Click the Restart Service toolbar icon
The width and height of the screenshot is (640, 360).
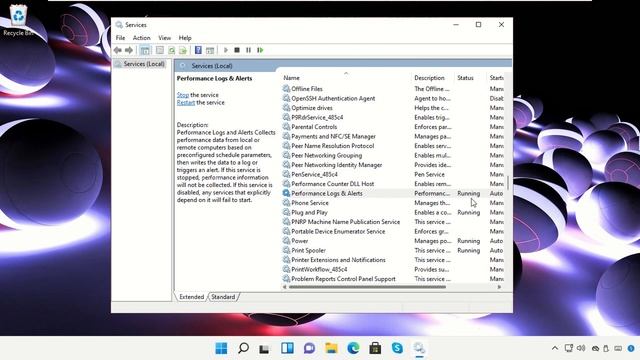point(260,50)
